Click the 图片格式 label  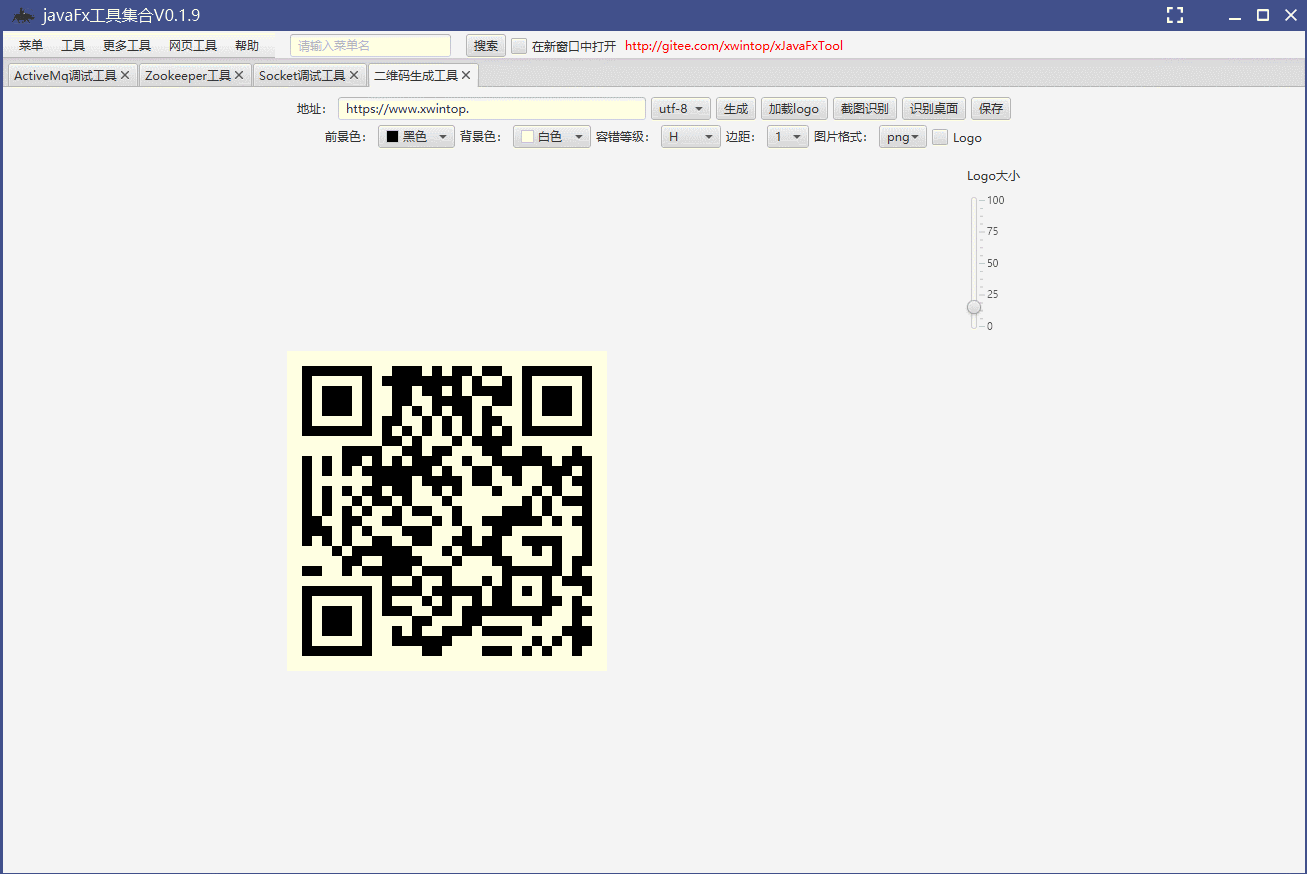click(x=841, y=137)
